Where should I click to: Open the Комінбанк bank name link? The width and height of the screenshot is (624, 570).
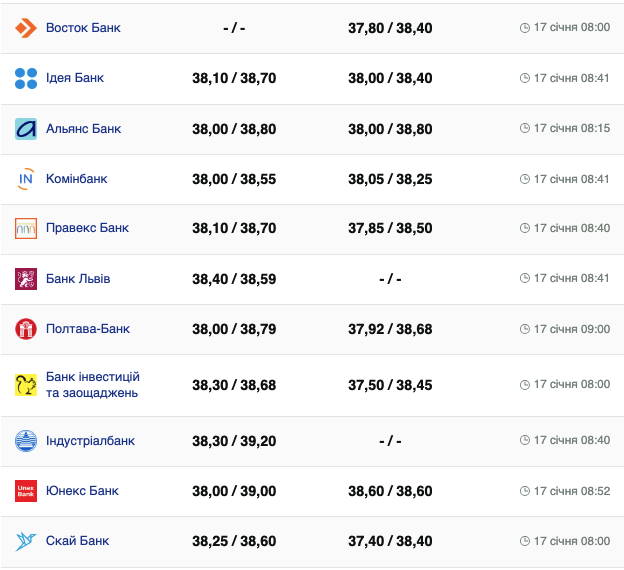pos(77,179)
